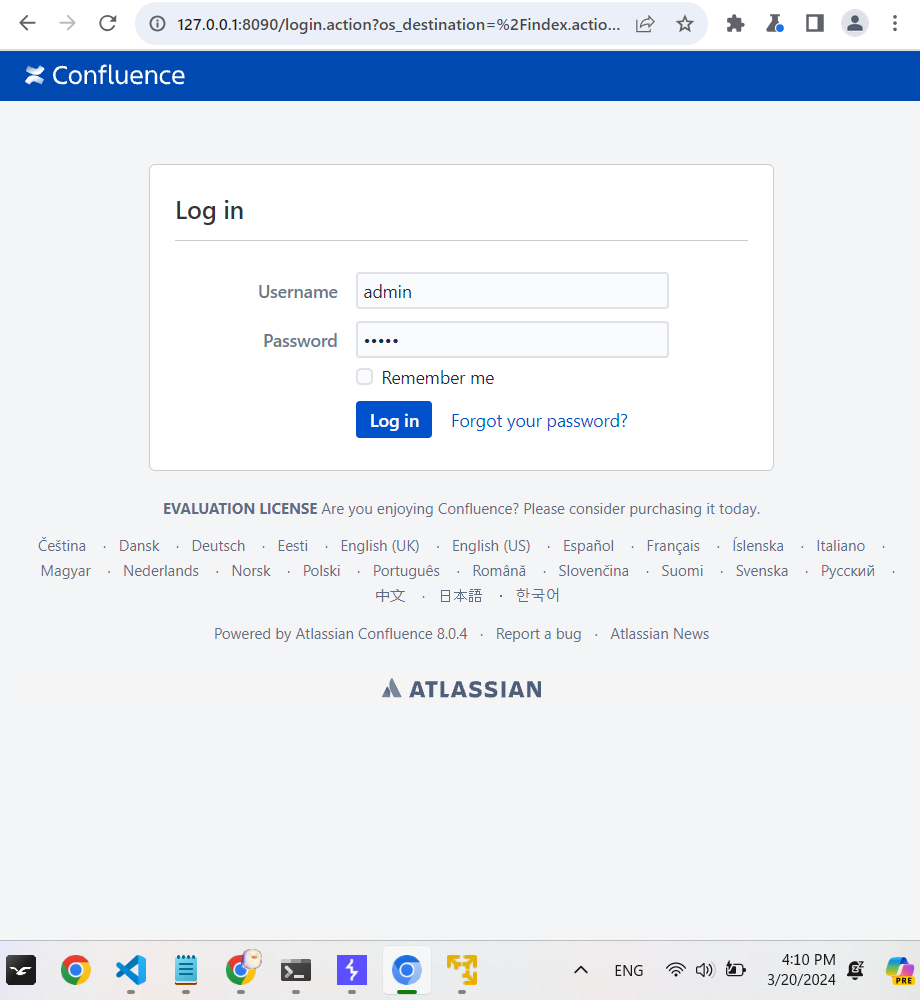Click the address bar URL
The width and height of the screenshot is (920, 1000).
tap(398, 24)
